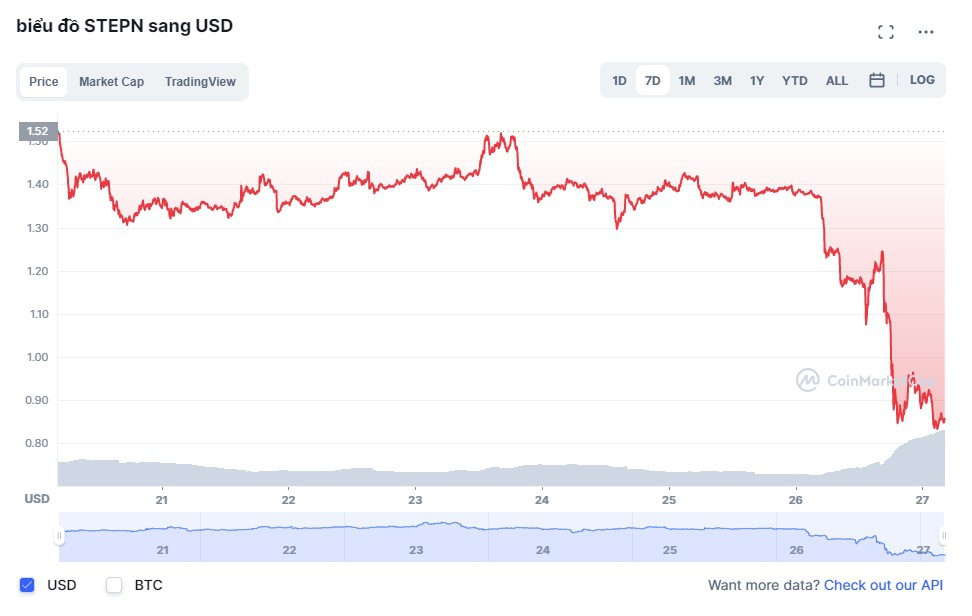Show ALL time price history
The width and height of the screenshot is (972, 616).
click(x=837, y=81)
